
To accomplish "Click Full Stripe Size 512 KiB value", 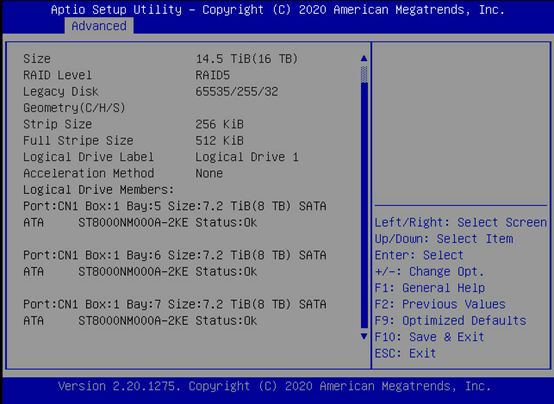I will coord(219,141).
